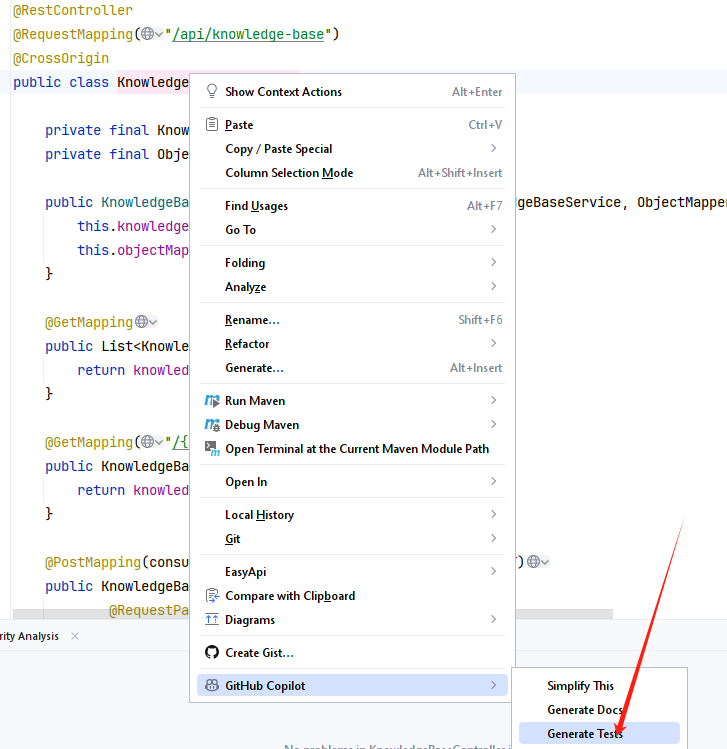Click the globe icon on the @PostMapping line
The height and width of the screenshot is (749, 727).
[534, 562]
